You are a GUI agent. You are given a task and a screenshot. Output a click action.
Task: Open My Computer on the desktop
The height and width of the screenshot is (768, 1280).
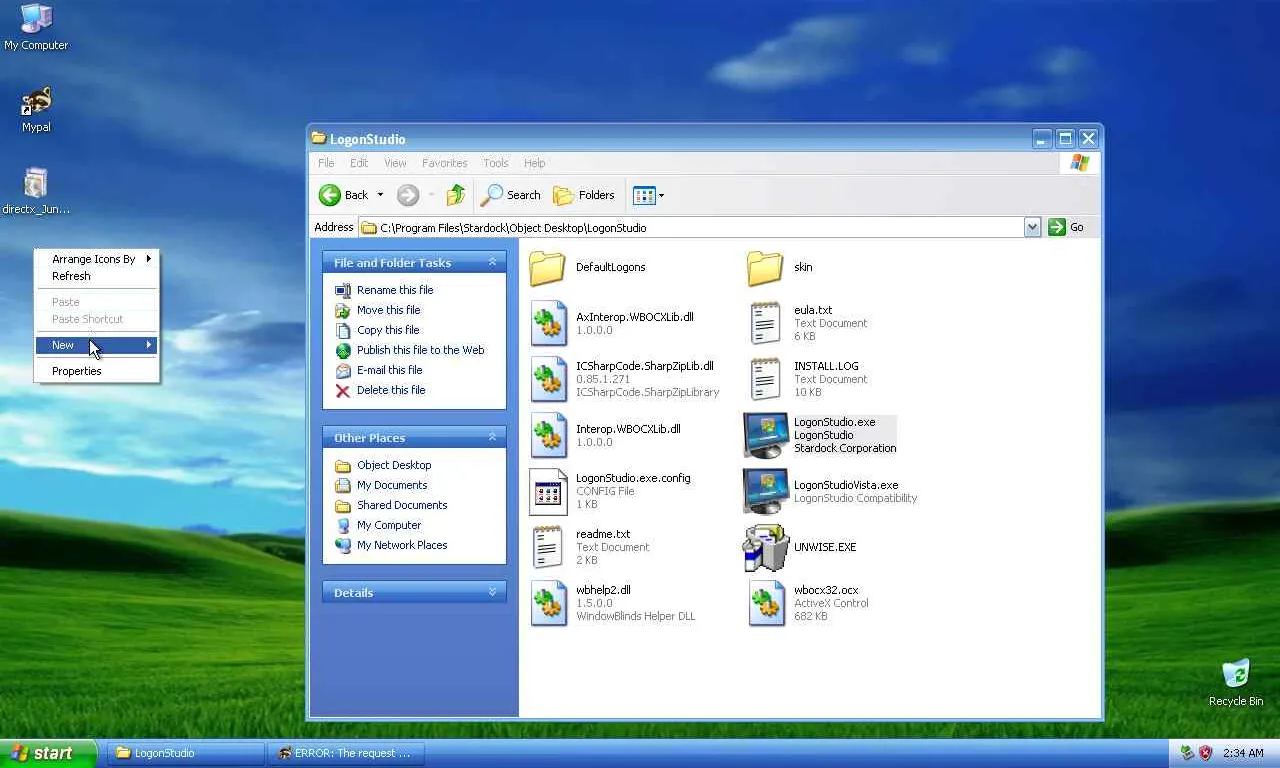point(36,27)
